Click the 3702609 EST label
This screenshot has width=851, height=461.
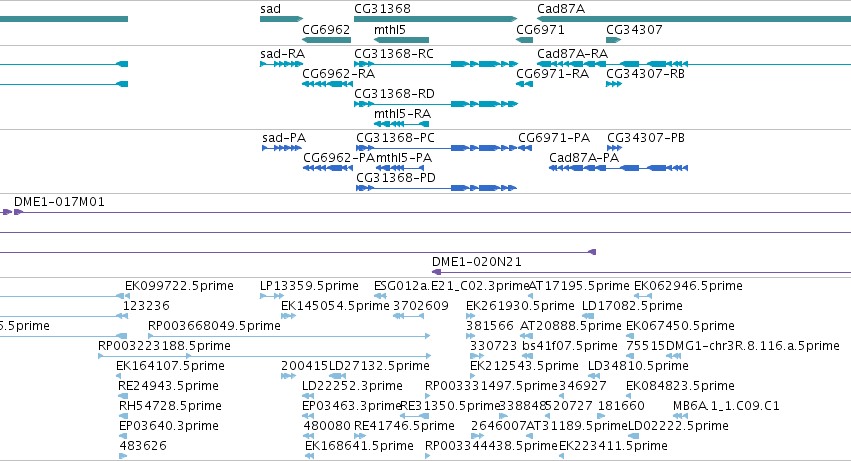(421, 306)
